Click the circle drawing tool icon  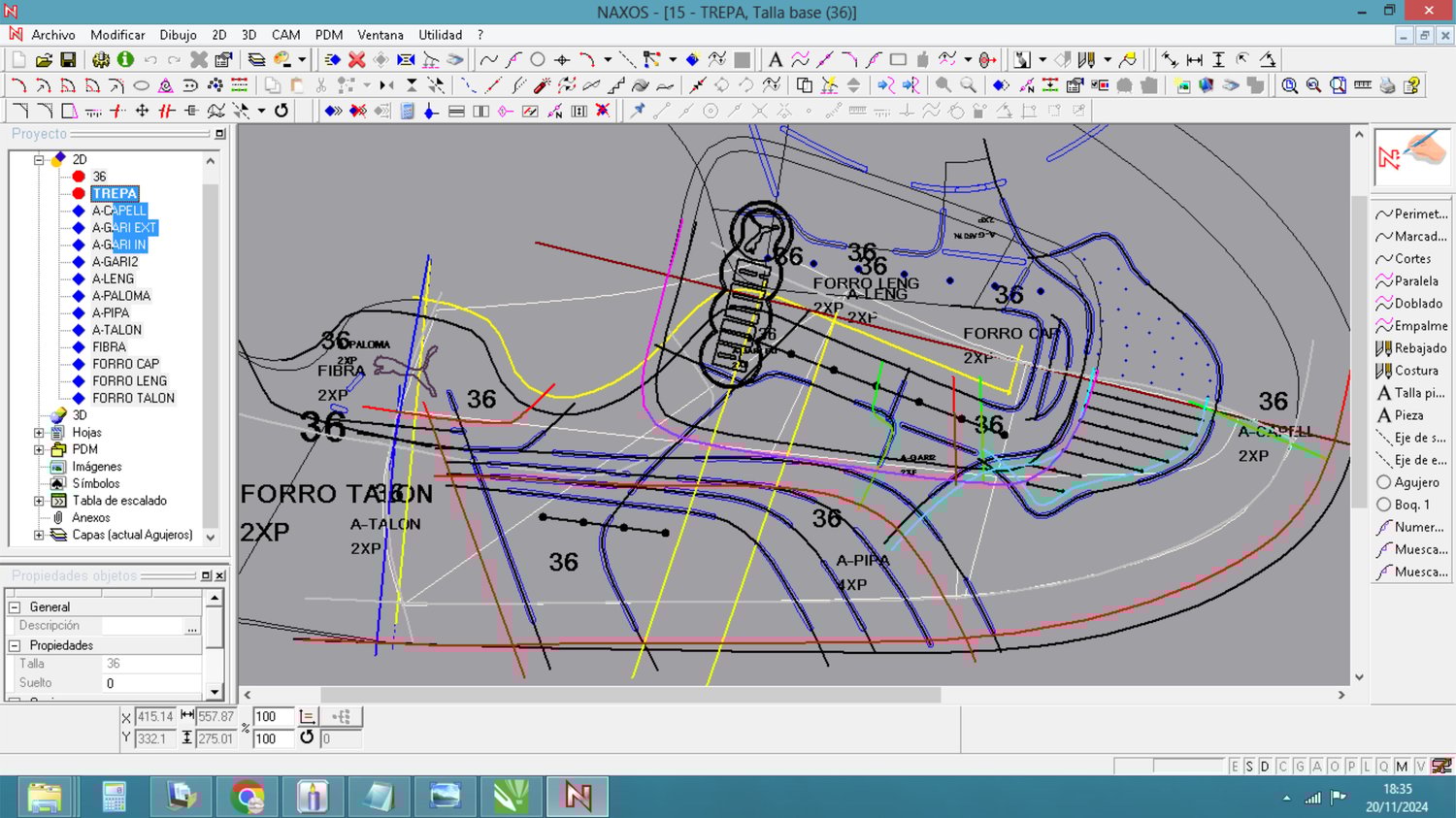coord(538,60)
